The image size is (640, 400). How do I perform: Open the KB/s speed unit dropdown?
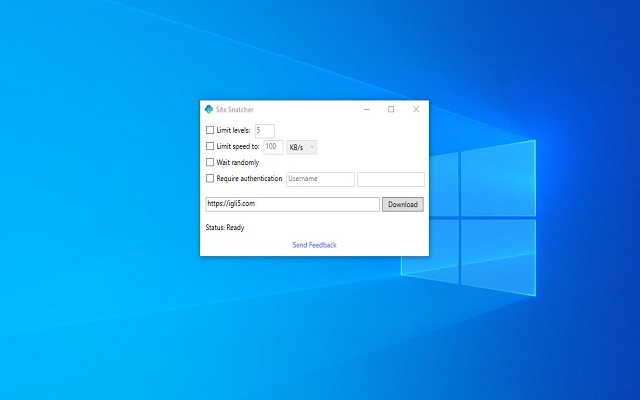[x=302, y=147]
